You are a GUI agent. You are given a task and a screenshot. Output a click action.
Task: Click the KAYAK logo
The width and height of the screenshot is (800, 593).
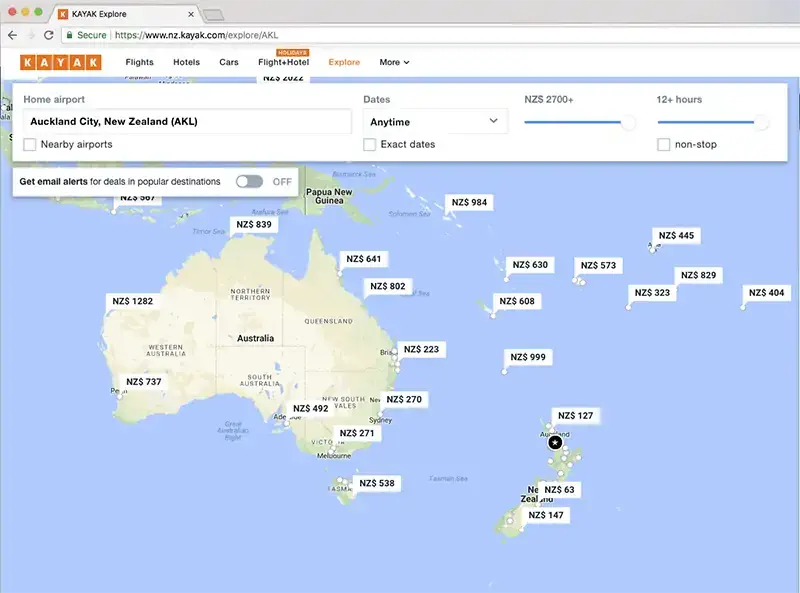(x=60, y=62)
